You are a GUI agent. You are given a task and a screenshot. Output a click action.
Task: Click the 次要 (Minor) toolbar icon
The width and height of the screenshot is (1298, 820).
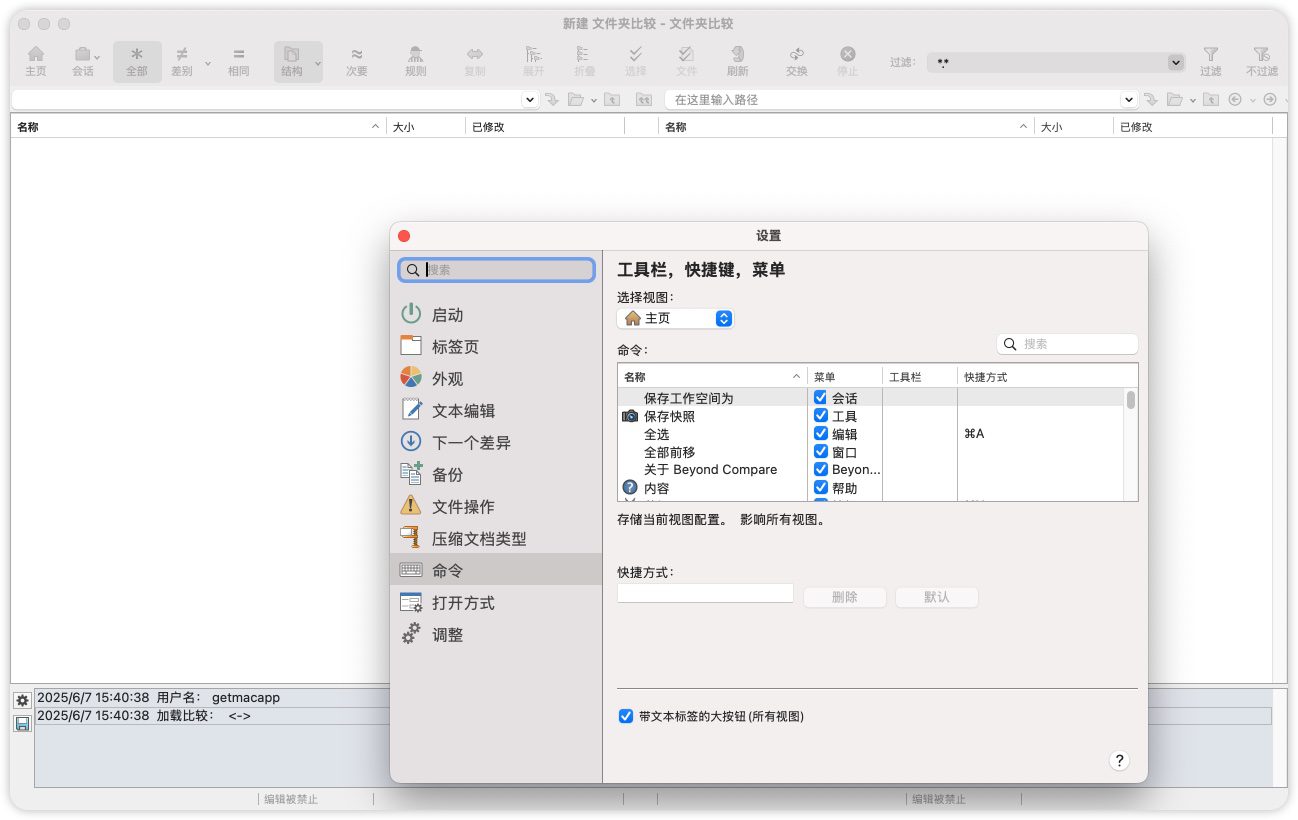pyautogui.click(x=356, y=61)
